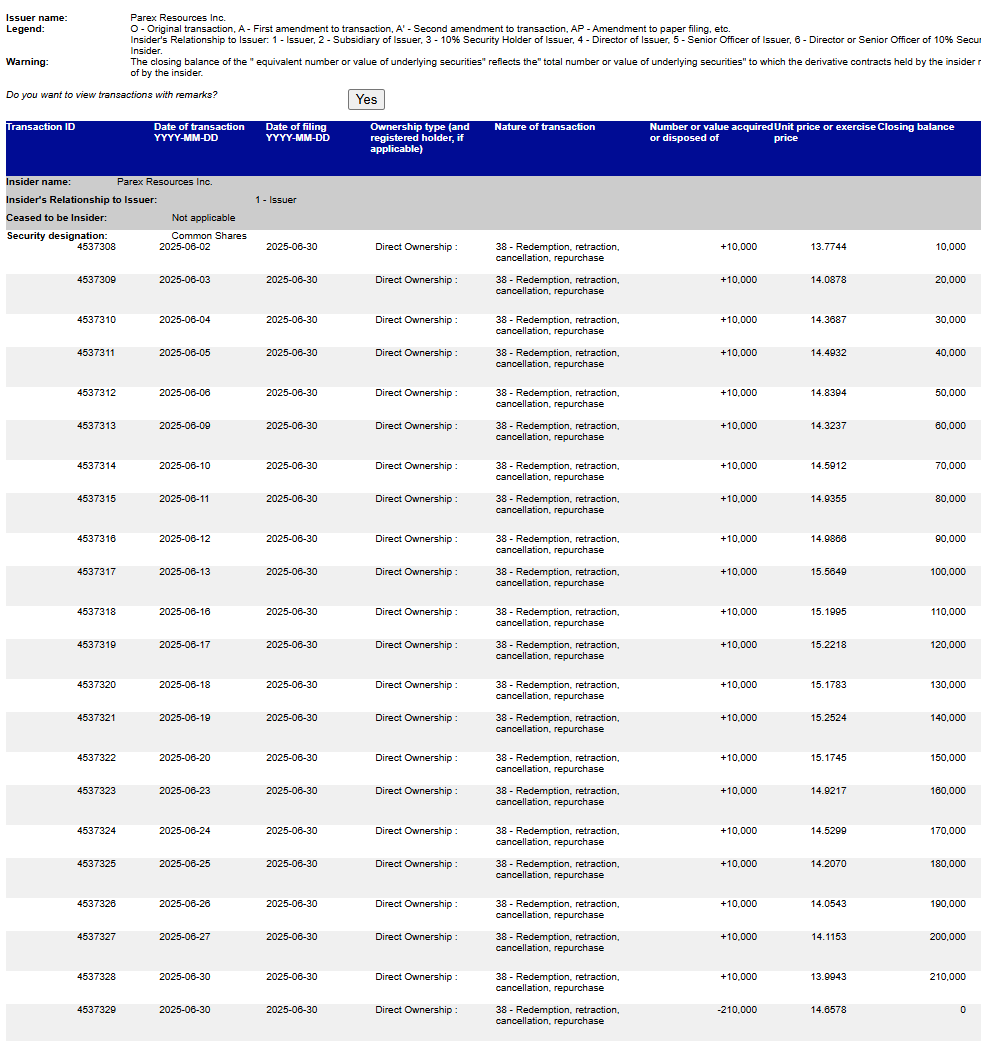Select transaction ID 4537308
The width and height of the screenshot is (981, 1041).
point(96,247)
